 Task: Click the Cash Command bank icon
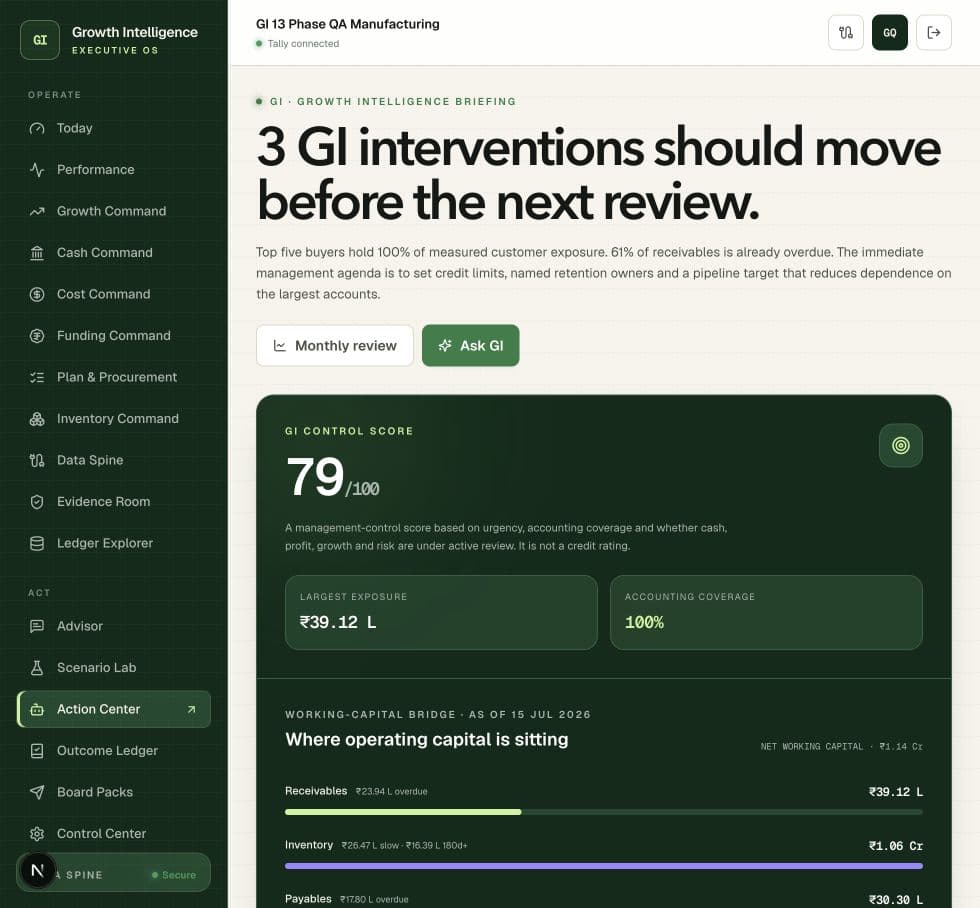click(37, 252)
